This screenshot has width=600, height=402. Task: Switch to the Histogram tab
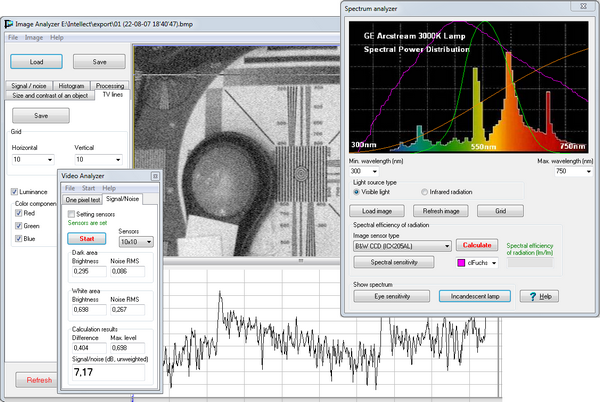[x=70, y=86]
